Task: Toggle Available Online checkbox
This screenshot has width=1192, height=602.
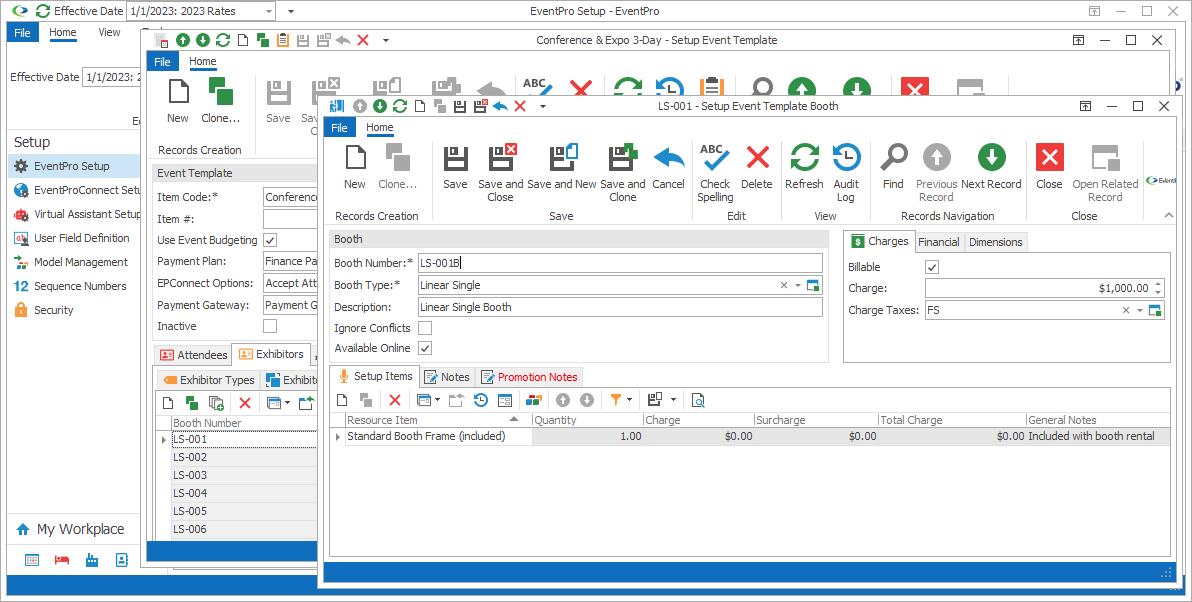Action: [425, 348]
